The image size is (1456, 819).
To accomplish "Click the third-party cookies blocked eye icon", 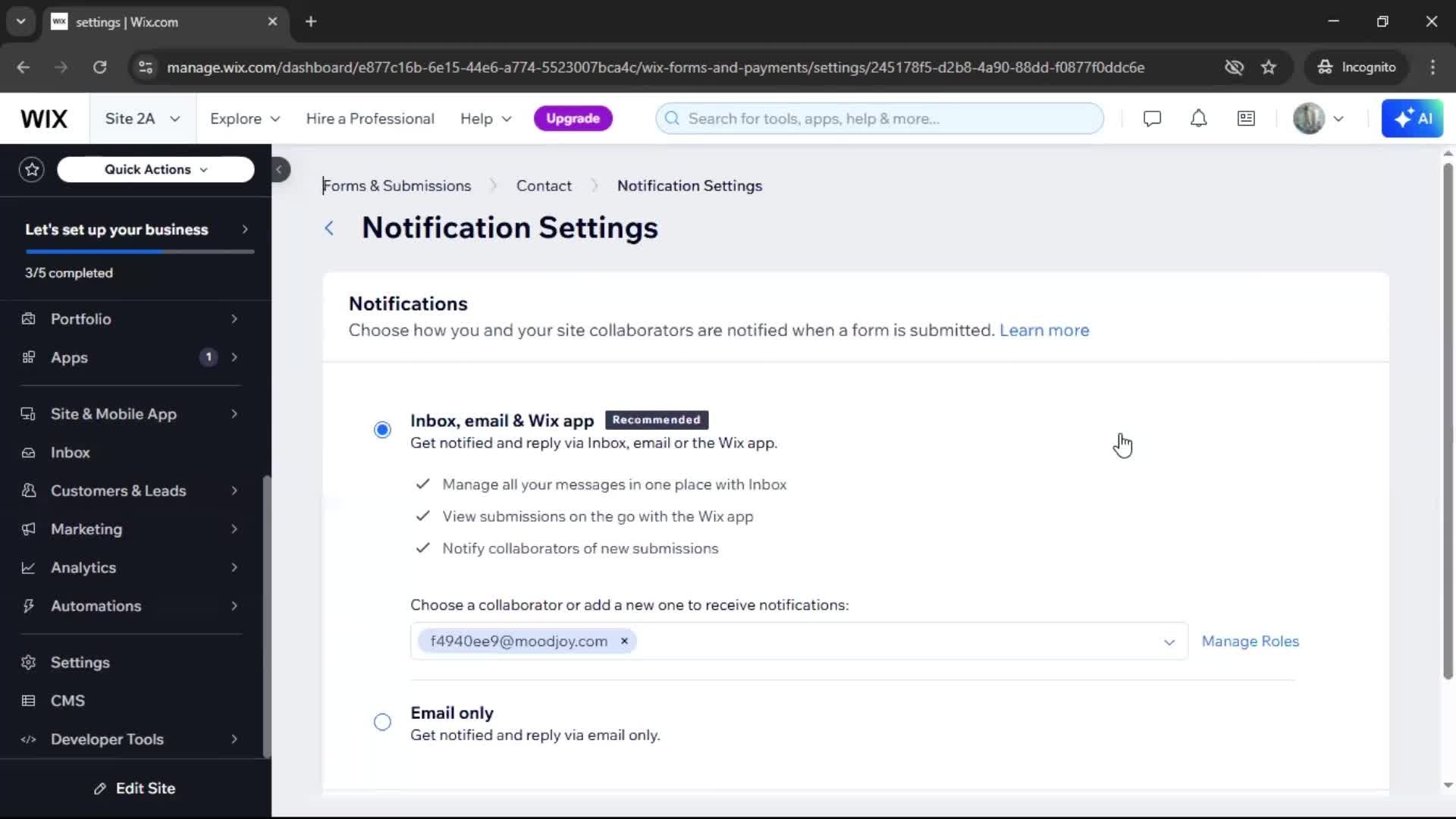I will tap(1234, 67).
